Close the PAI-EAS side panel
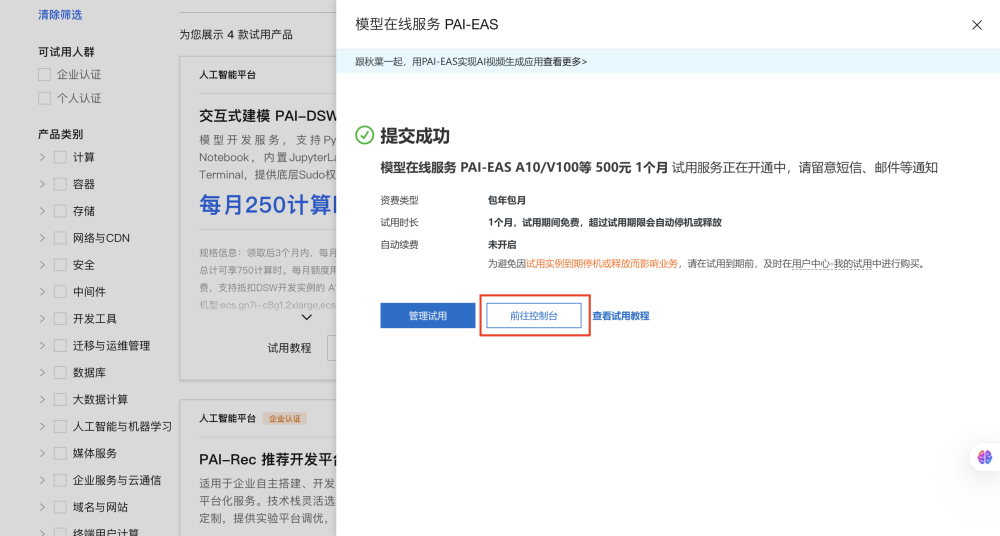The width and height of the screenshot is (1000, 536). coord(976,25)
